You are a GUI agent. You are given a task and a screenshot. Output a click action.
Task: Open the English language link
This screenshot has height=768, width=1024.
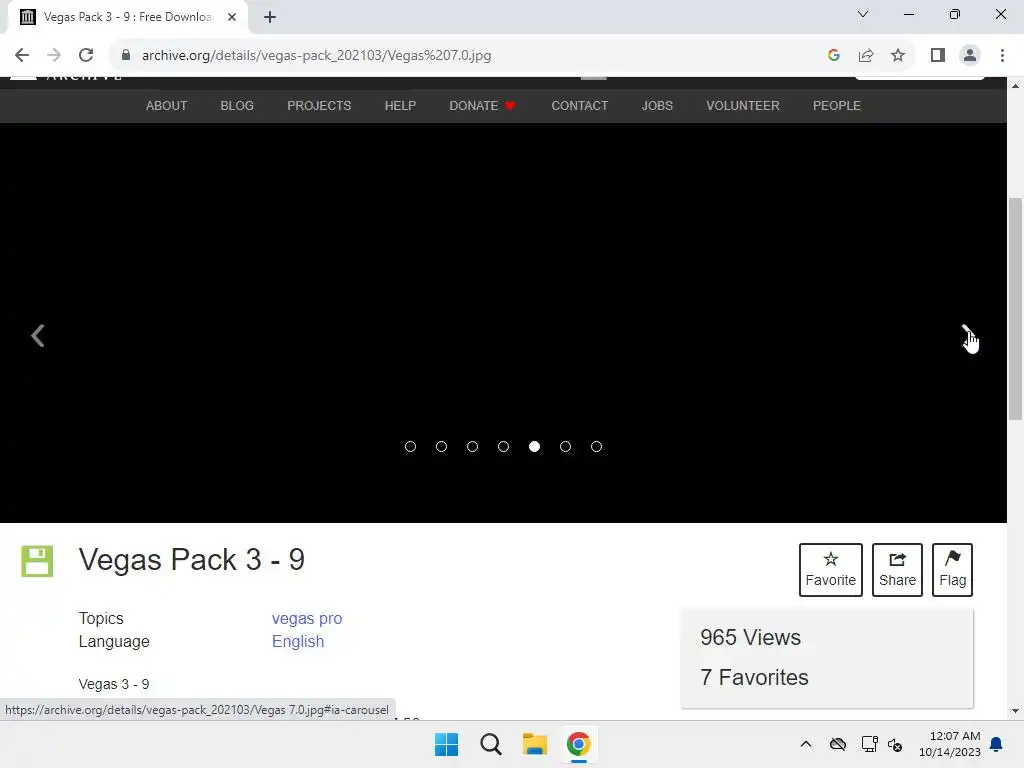tap(298, 641)
